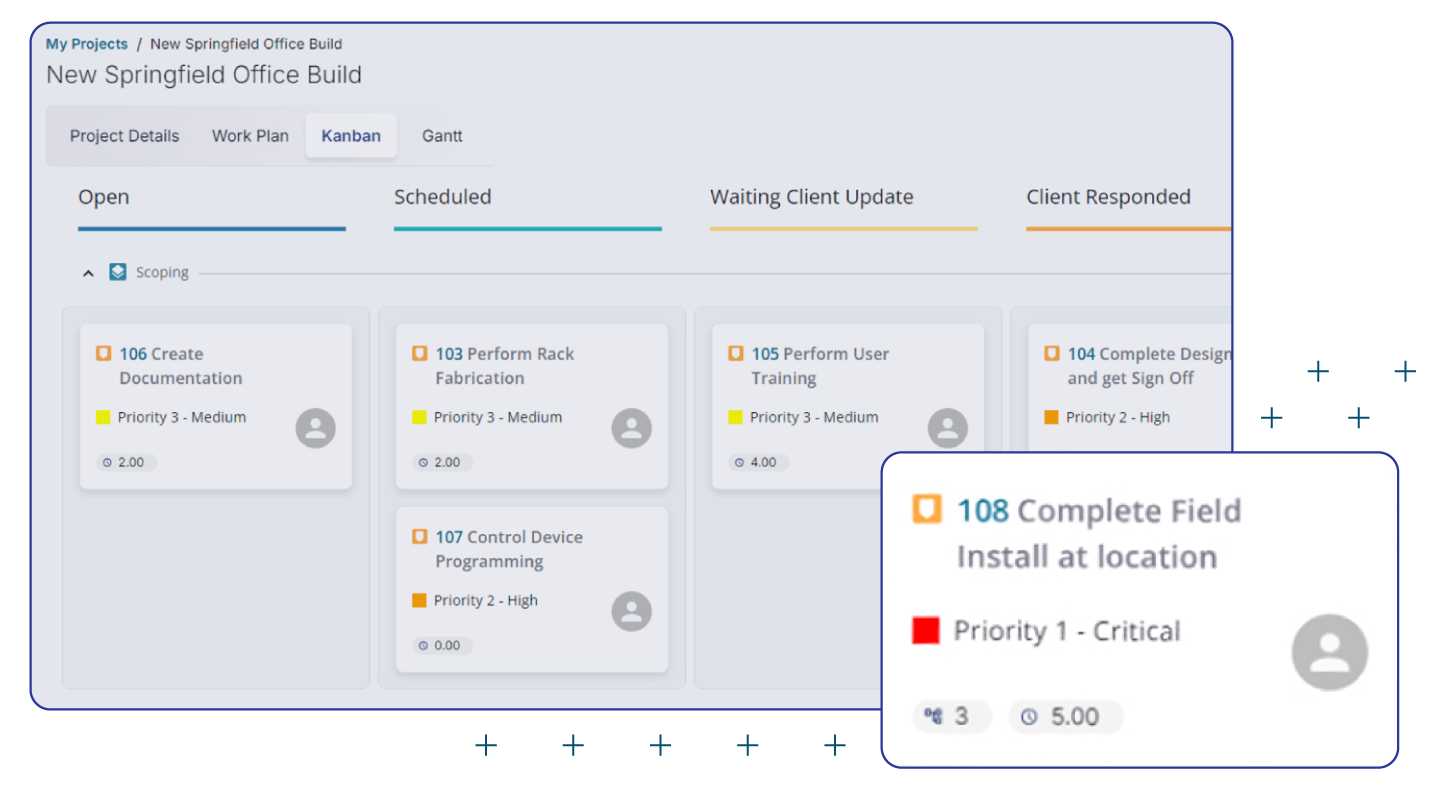Click the assignee avatar on task 103 card
The image size is (1441, 801).
click(x=631, y=428)
